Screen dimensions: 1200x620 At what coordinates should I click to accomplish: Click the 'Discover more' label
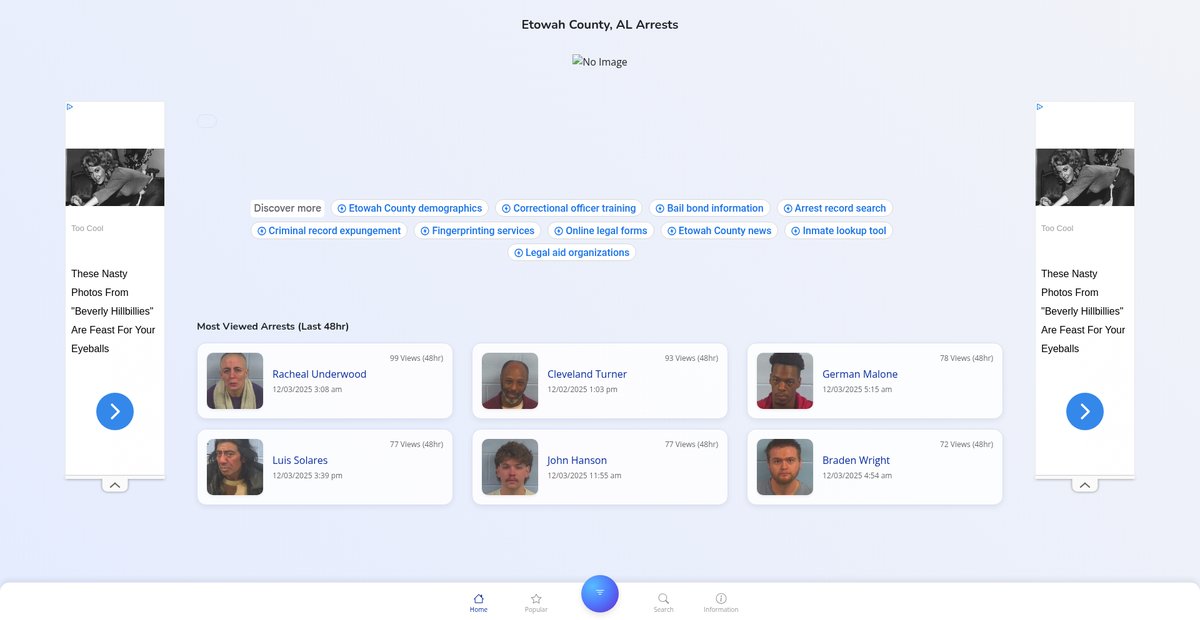click(x=288, y=208)
